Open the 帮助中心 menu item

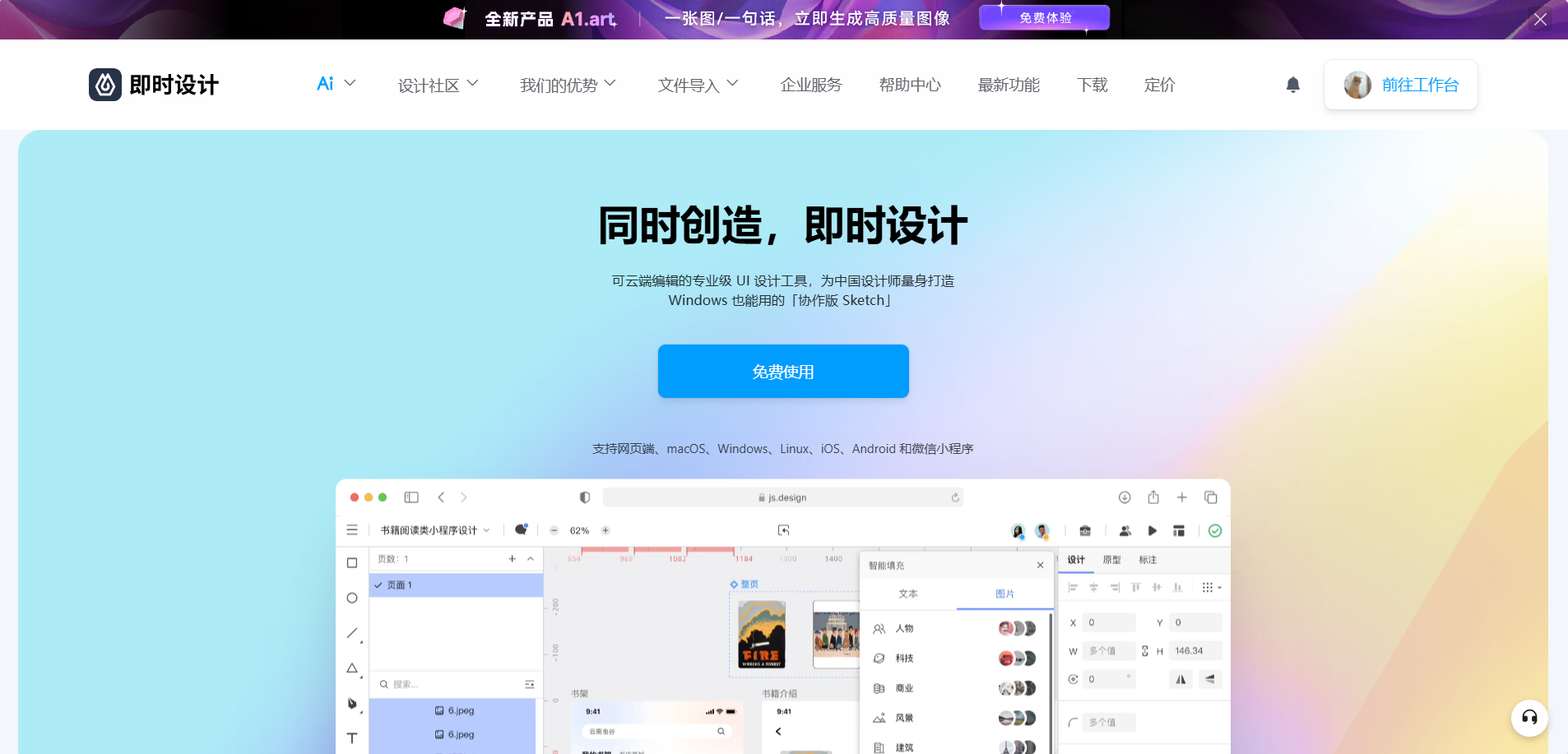(x=910, y=85)
